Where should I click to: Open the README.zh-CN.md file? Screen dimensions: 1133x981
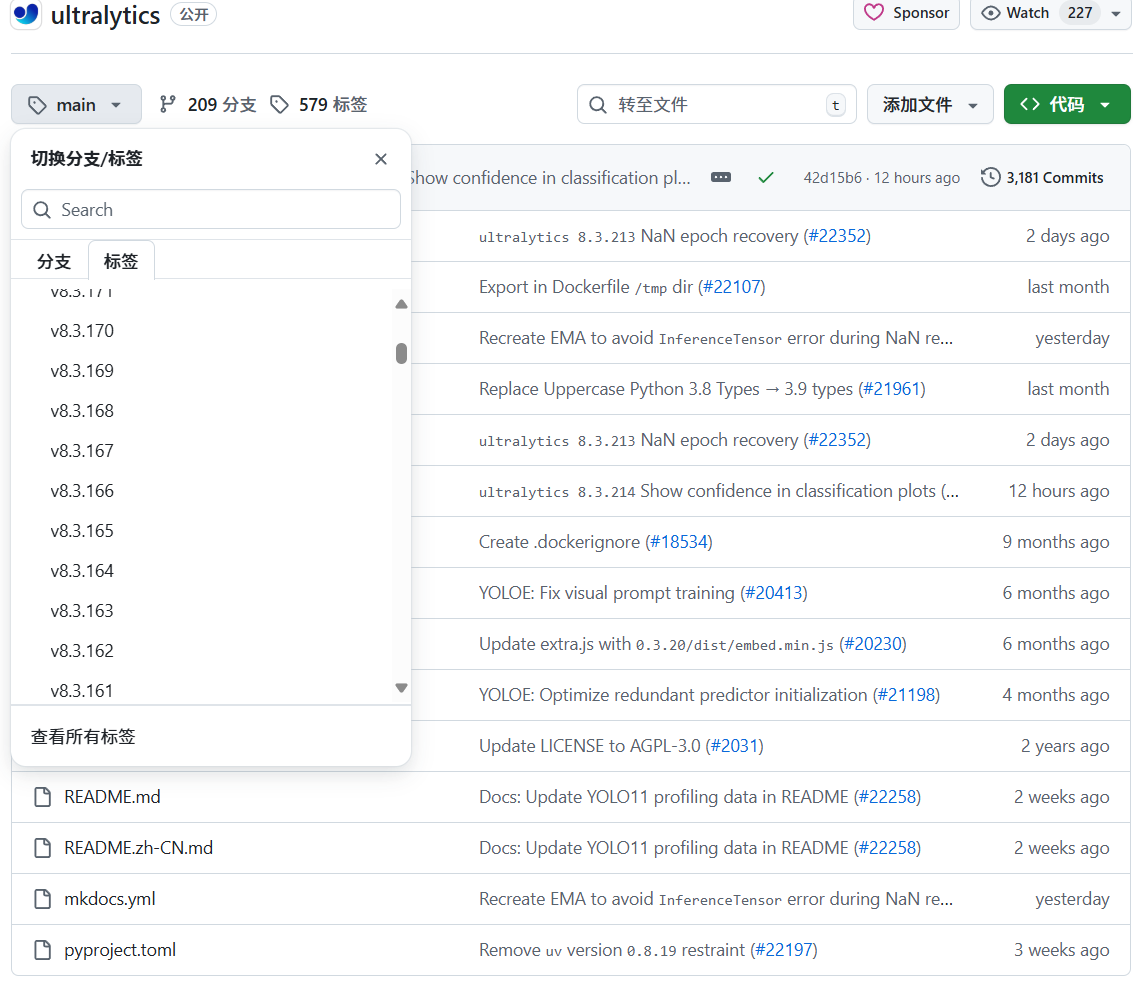[x=138, y=848]
